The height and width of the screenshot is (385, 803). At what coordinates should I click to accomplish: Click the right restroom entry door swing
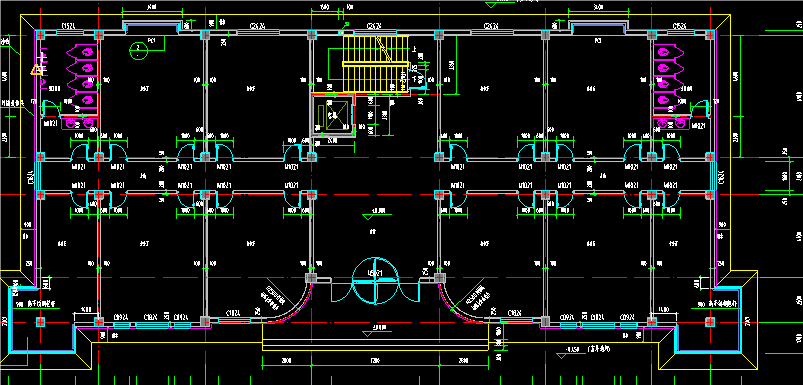(700, 109)
